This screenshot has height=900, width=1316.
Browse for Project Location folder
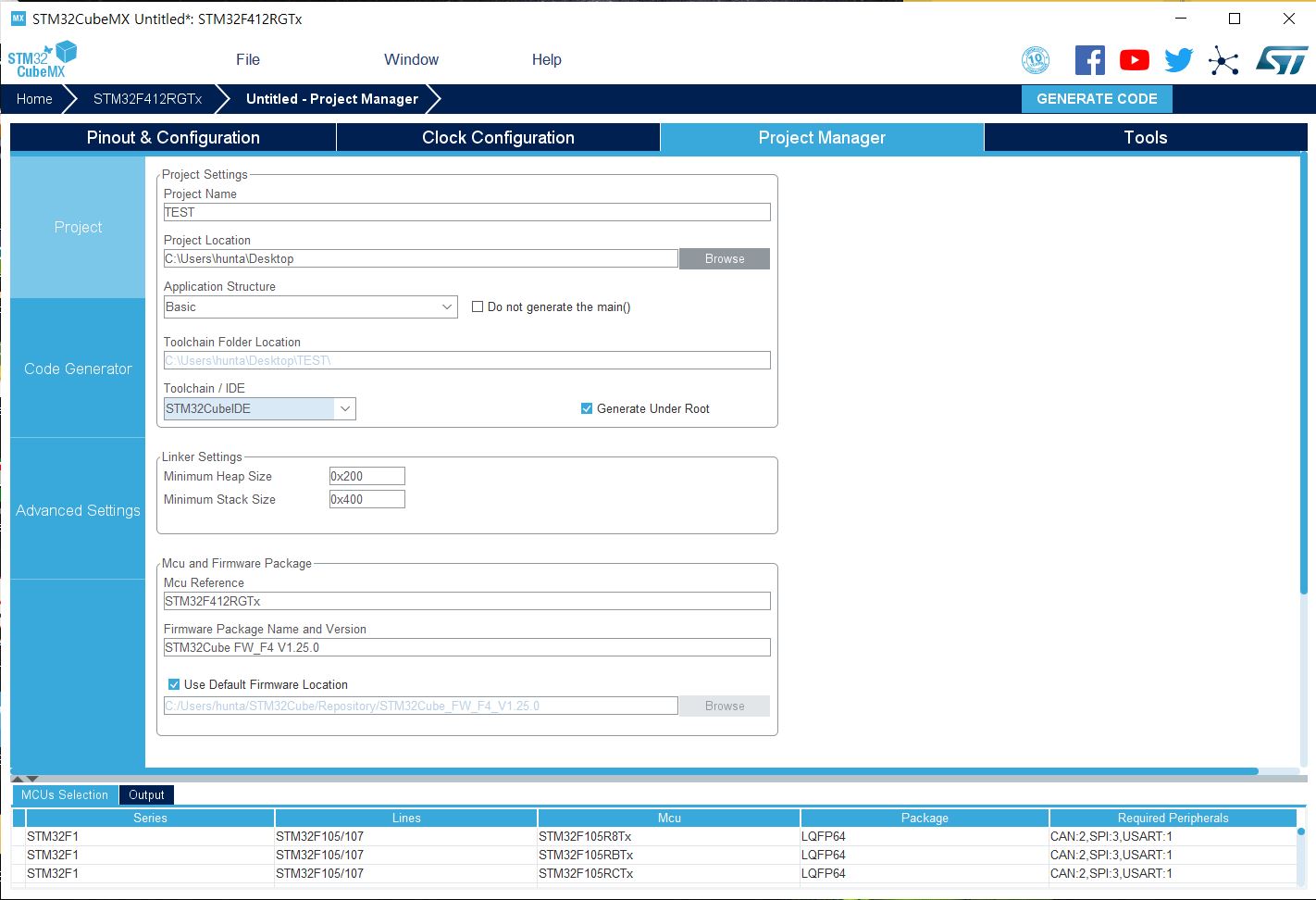point(725,258)
